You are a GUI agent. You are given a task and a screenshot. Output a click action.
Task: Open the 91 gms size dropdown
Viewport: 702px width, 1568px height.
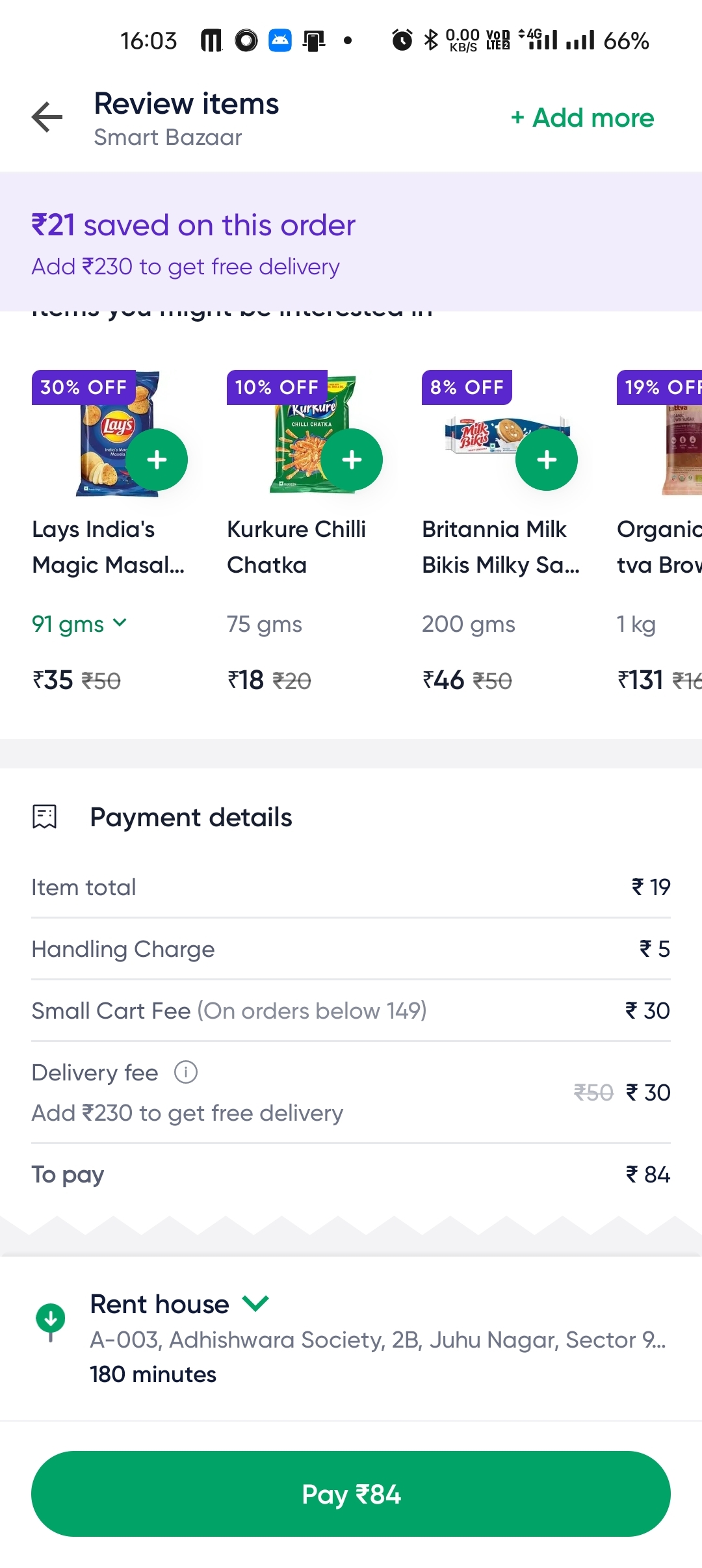coord(79,624)
